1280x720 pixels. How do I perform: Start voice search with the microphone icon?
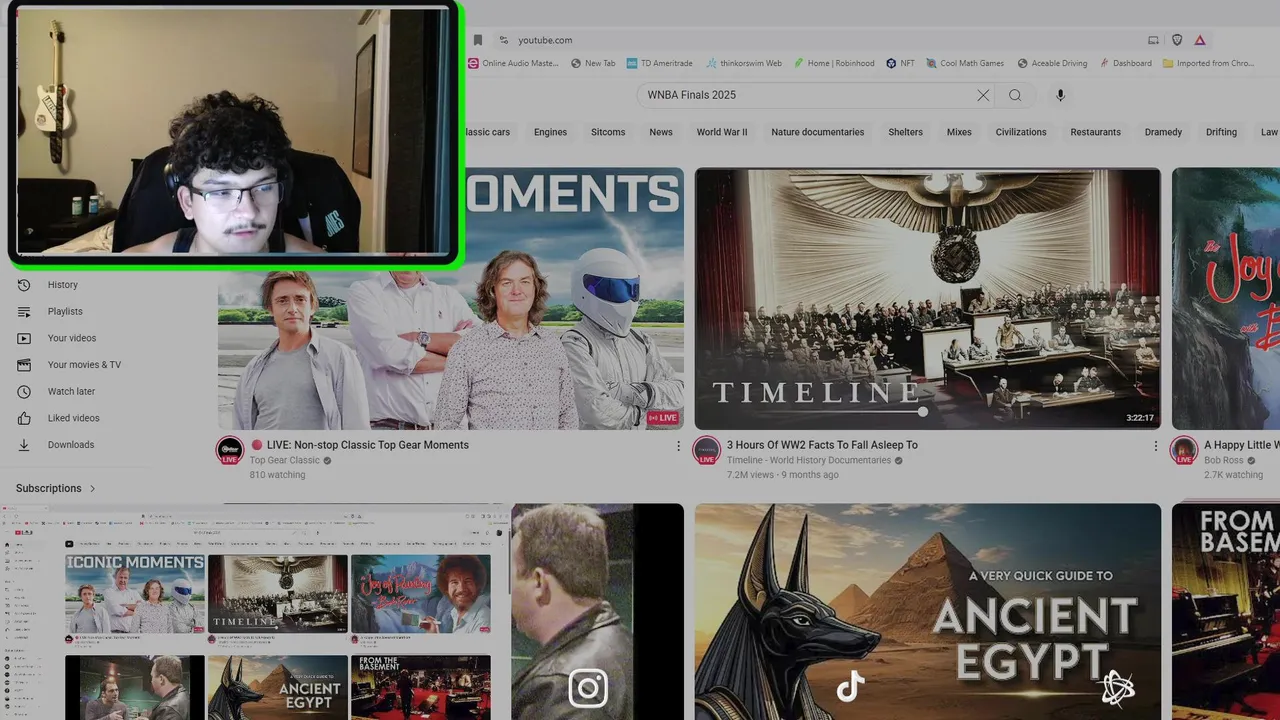pyautogui.click(x=1060, y=95)
